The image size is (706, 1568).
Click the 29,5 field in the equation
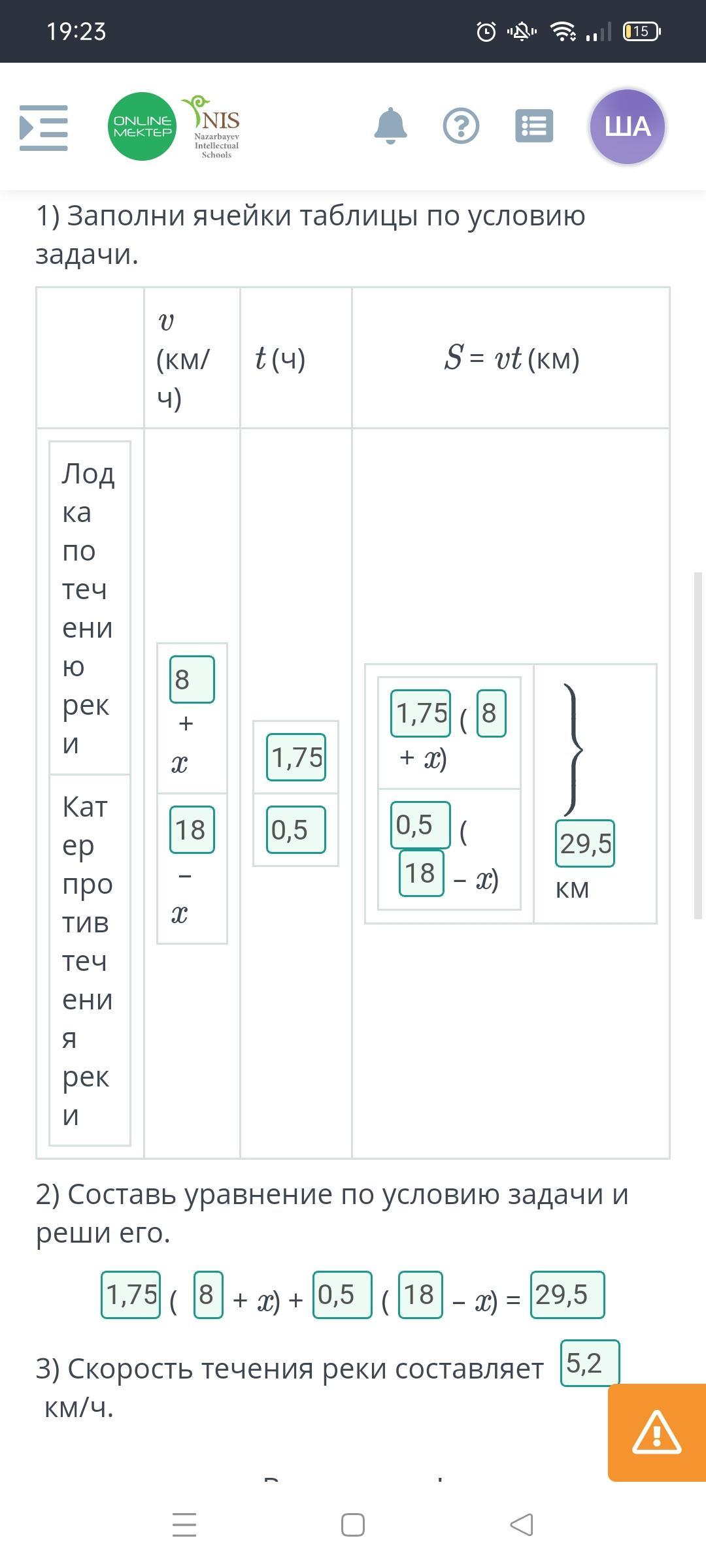pos(567,1294)
